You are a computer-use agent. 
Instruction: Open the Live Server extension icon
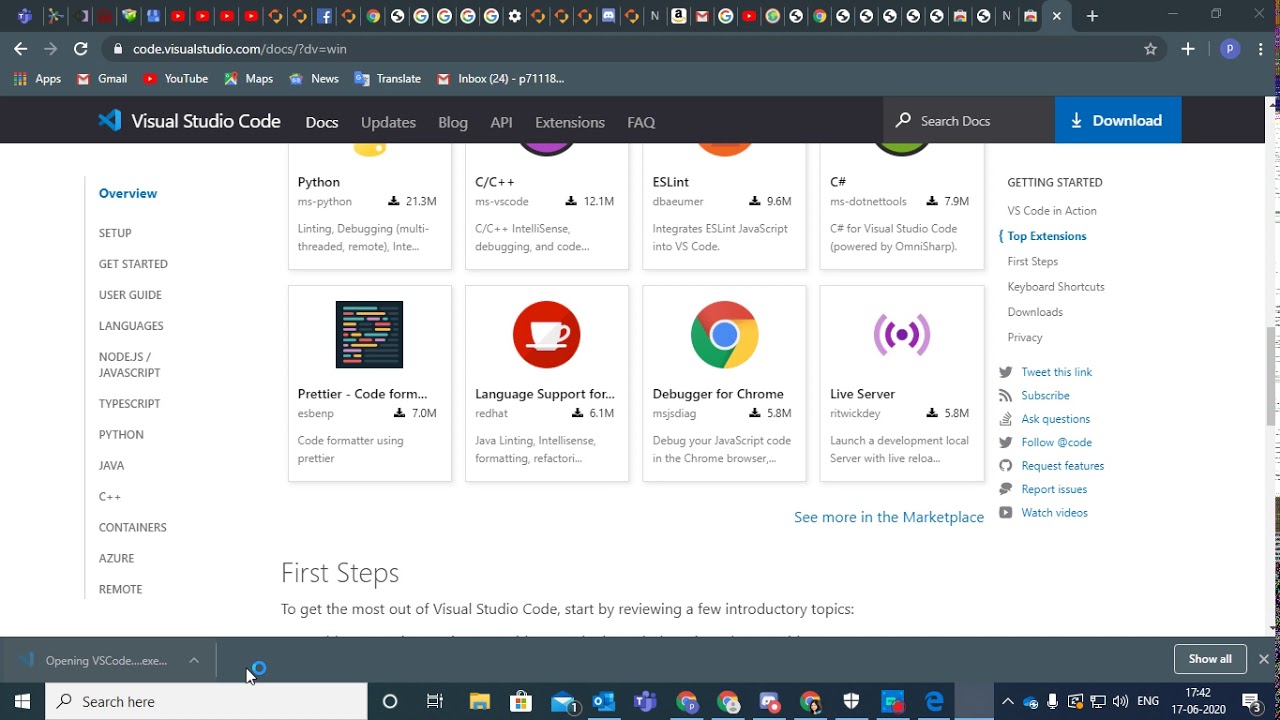(x=901, y=335)
